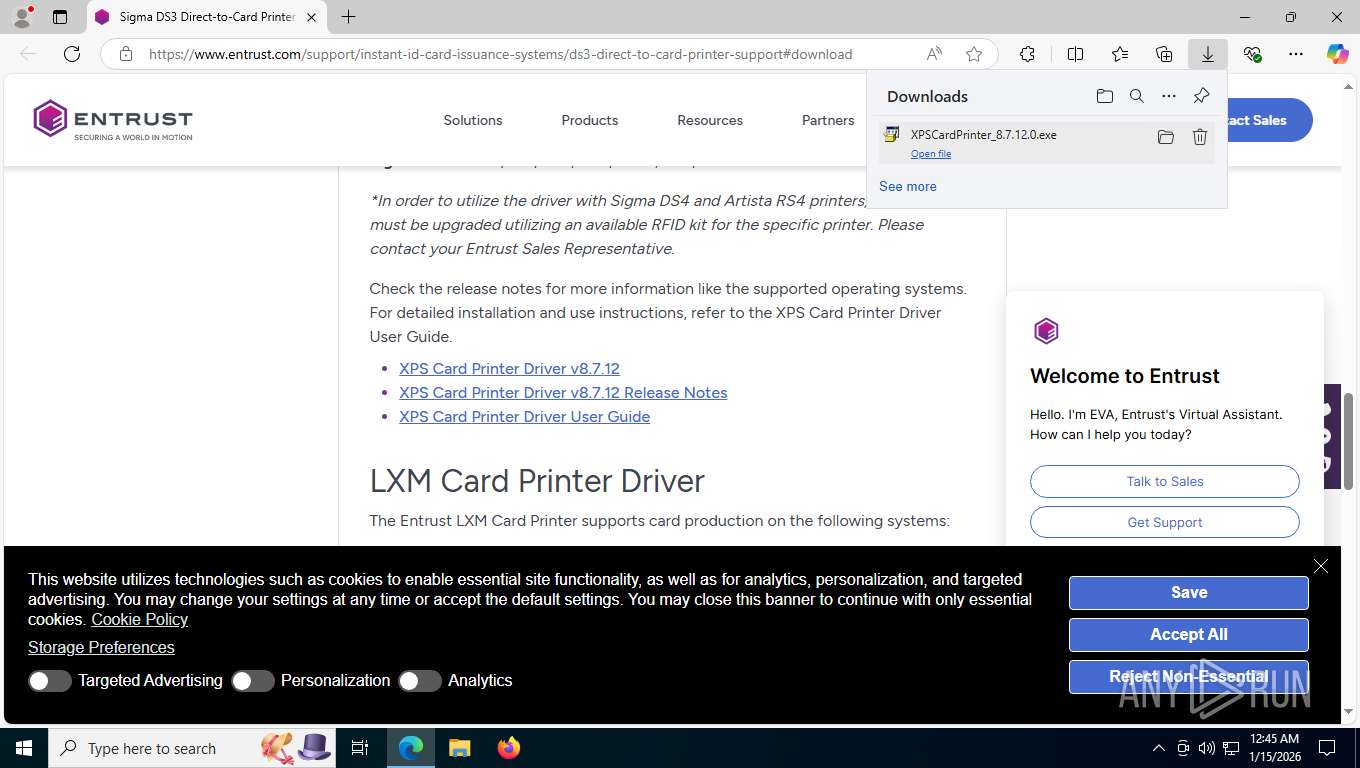Open v8.7.12 Release Notes link
This screenshot has width=1360, height=768.
point(563,393)
